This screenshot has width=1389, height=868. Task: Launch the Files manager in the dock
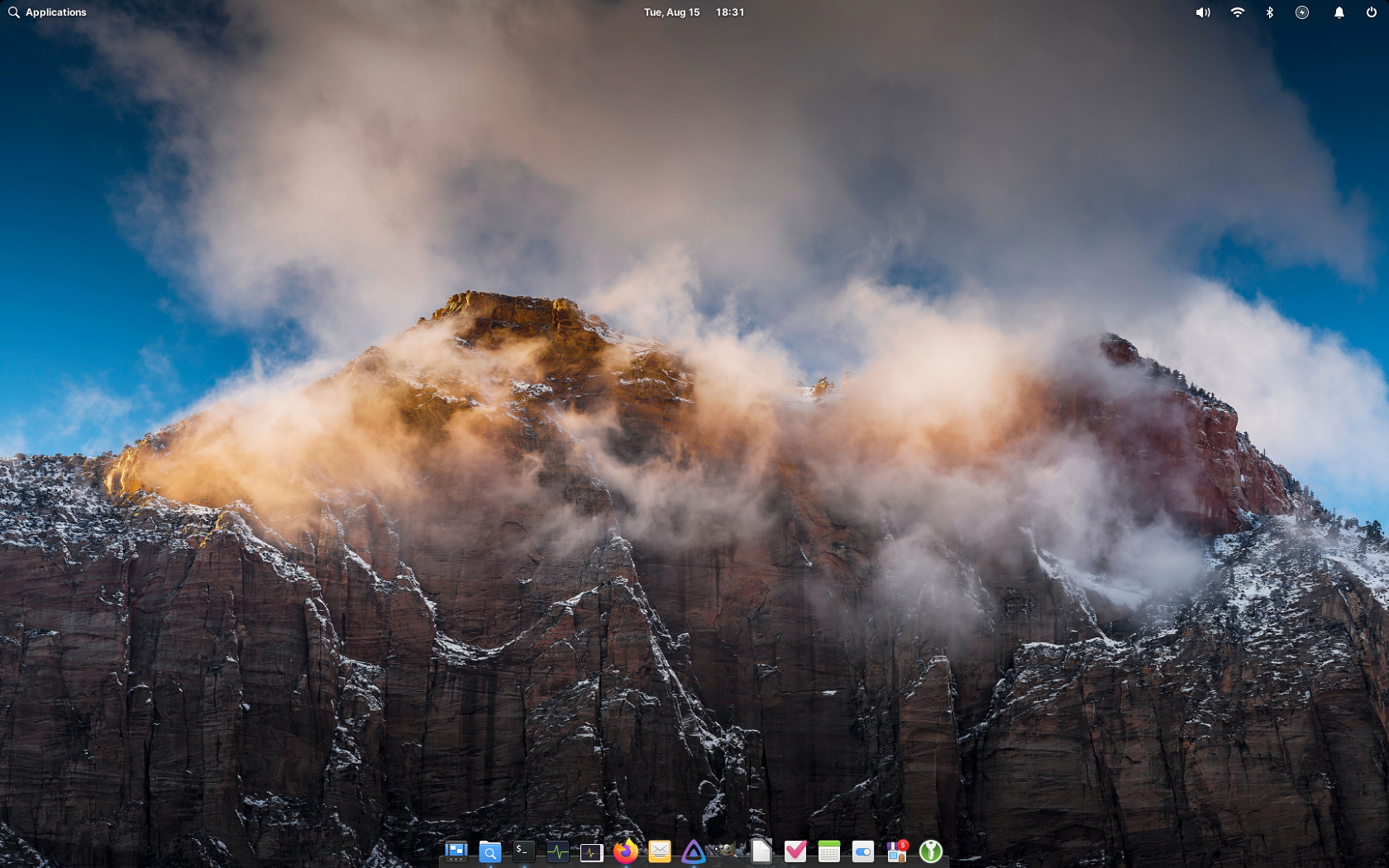[489, 851]
